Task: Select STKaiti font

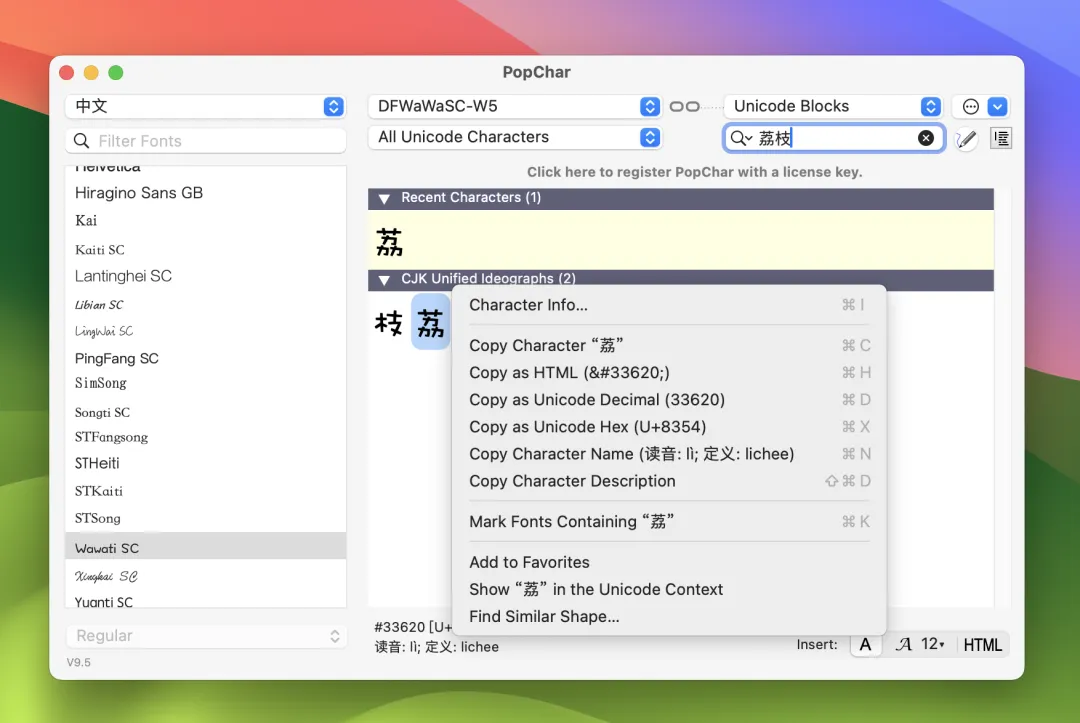Action: tap(205, 491)
